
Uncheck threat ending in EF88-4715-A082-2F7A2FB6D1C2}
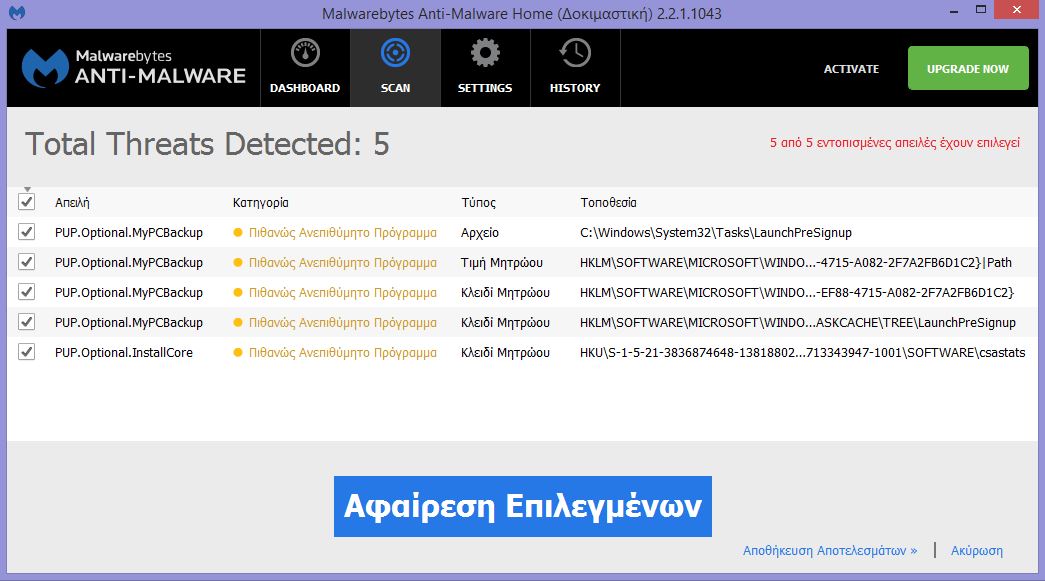(27, 292)
